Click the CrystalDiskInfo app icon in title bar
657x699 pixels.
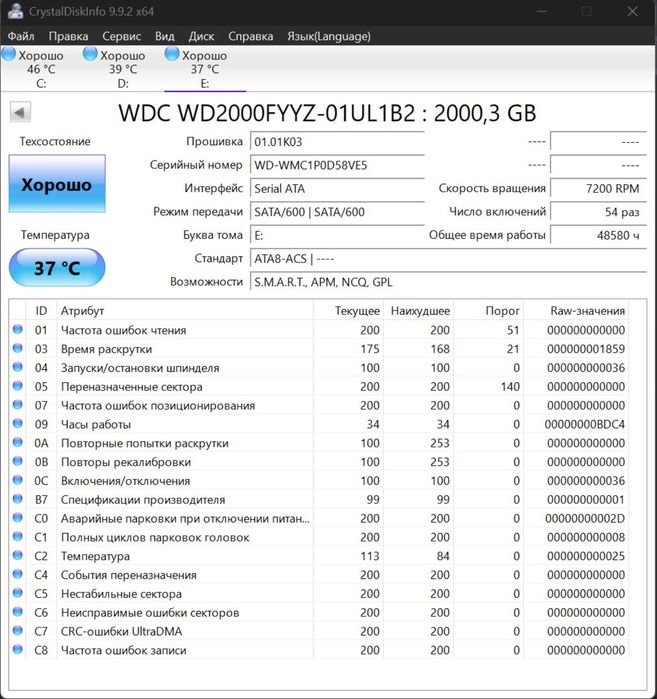point(15,11)
